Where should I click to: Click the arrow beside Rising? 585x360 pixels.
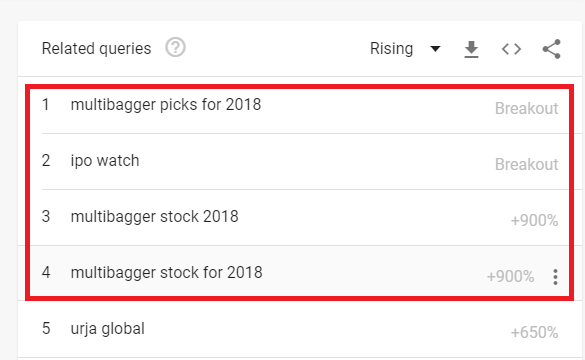(x=435, y=49)
